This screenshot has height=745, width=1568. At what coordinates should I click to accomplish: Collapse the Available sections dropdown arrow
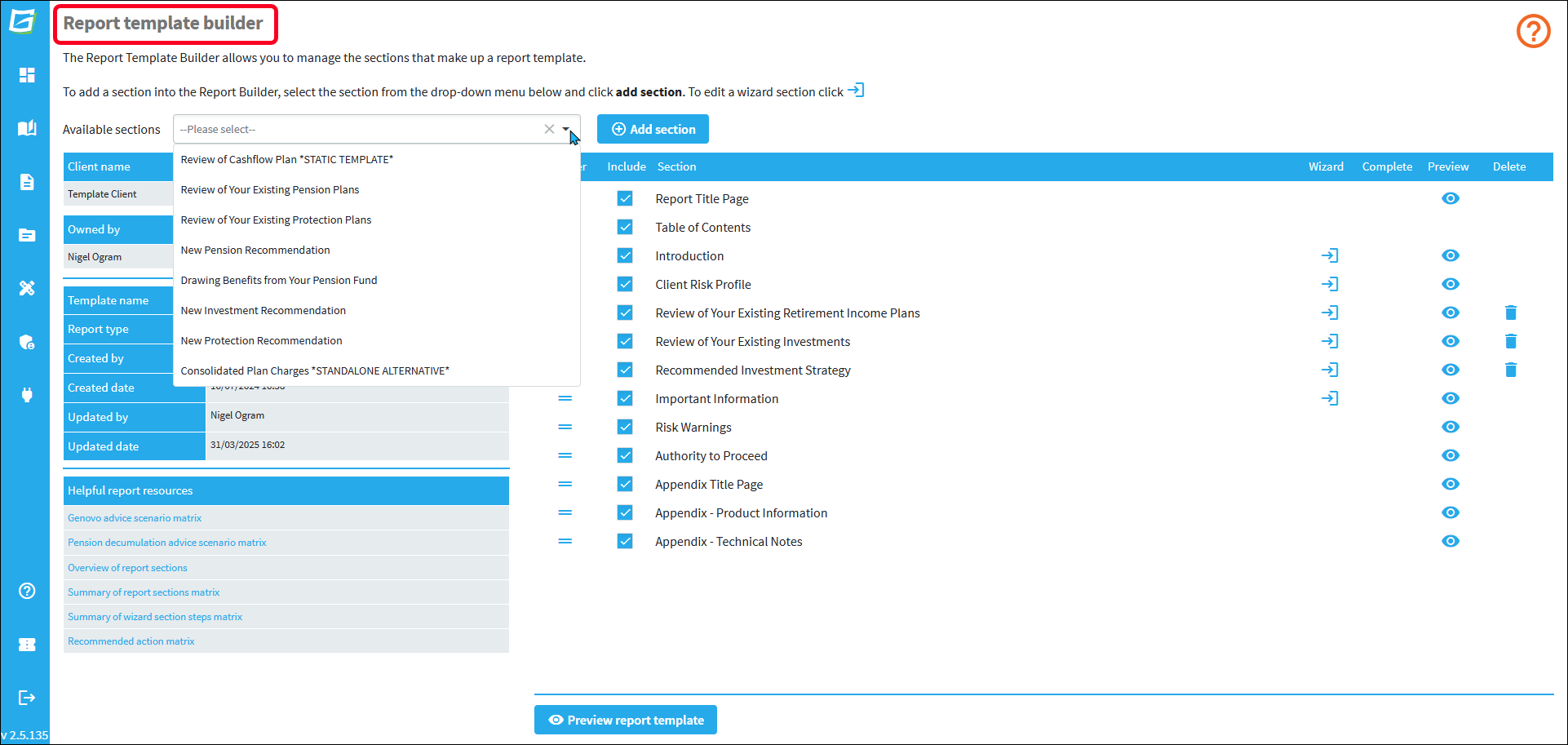click(565, 129)
